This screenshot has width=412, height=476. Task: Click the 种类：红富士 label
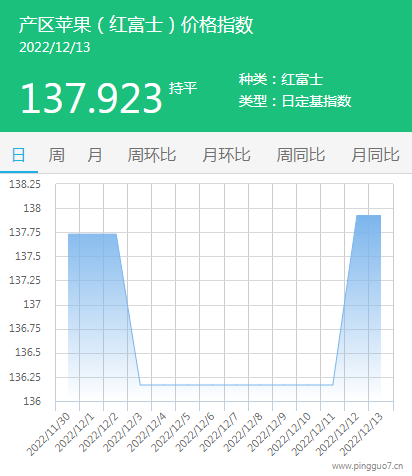point(281,79)
